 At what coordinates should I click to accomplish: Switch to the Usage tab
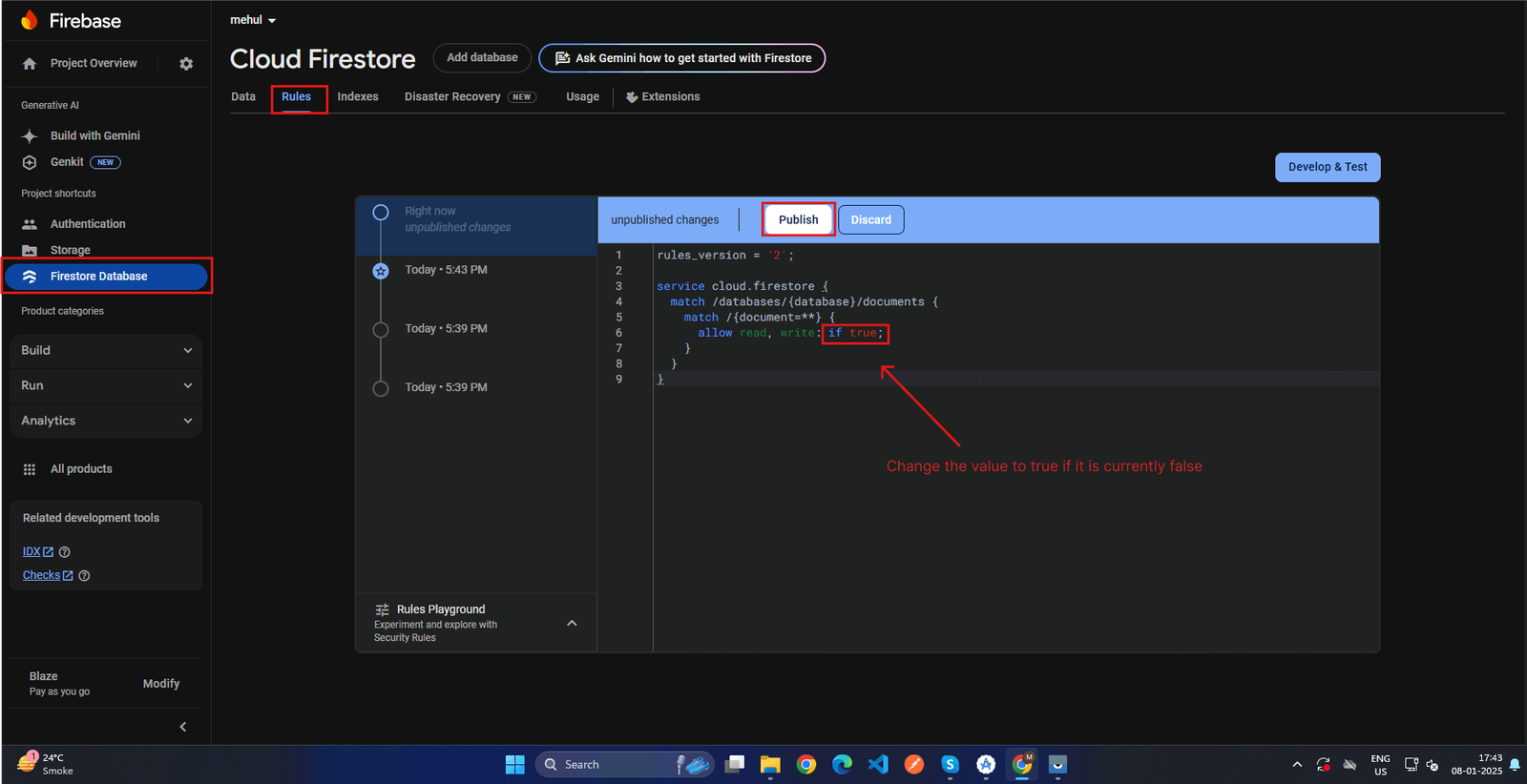pyautogui.click(x=582, y=97)
